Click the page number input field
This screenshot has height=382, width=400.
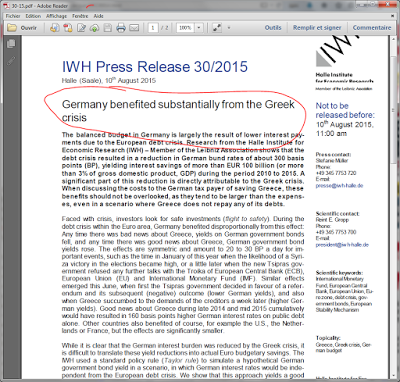pyautogui.click(x=153, y=28)
